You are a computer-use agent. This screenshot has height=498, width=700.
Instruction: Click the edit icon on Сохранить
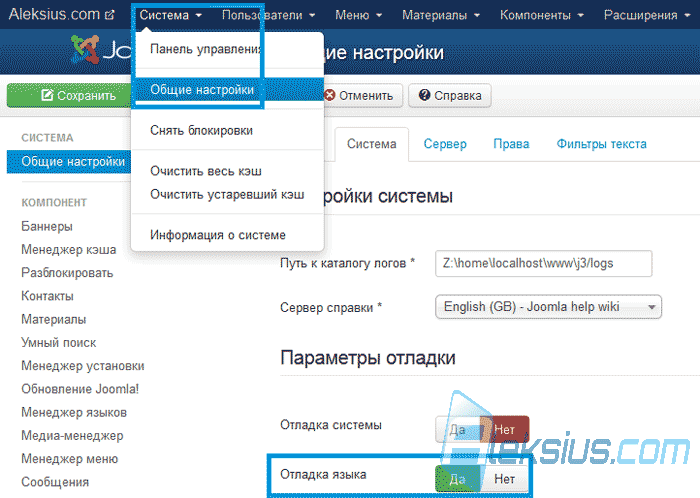47,95
